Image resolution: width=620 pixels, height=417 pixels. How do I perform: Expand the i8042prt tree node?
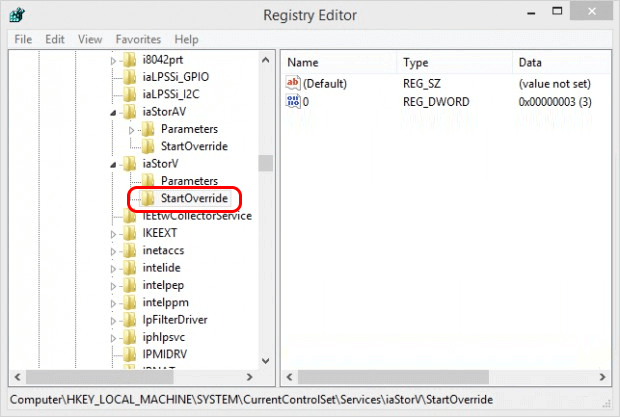click(113, 60)
